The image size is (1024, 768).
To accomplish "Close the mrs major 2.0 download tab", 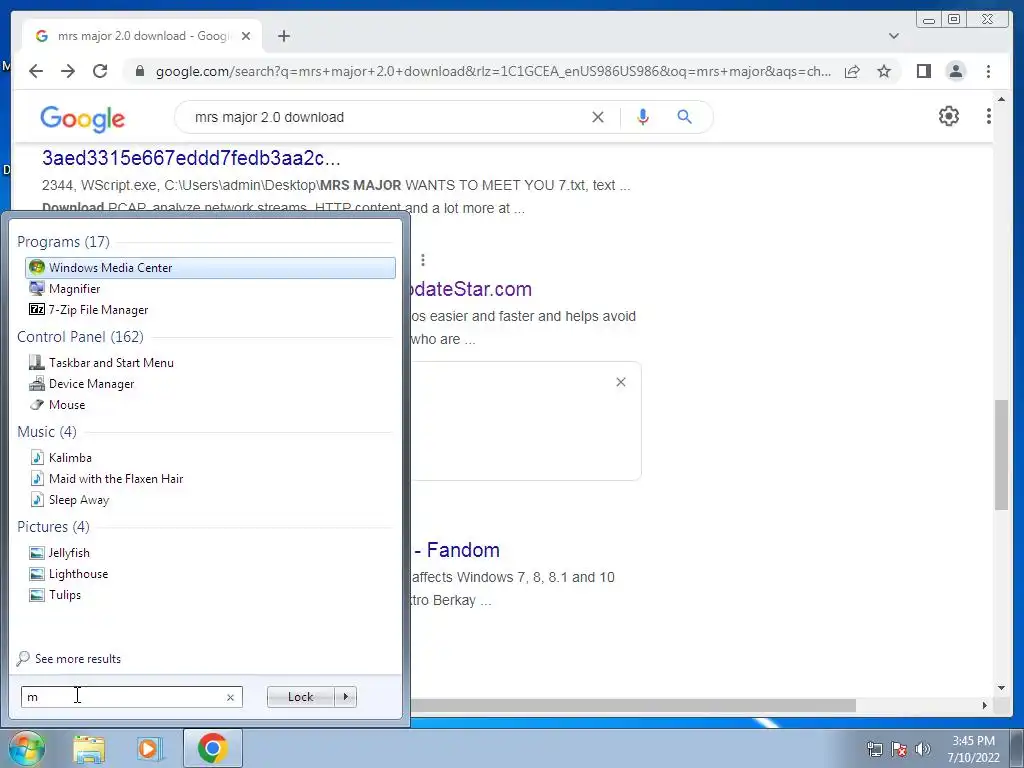I will click(246, 36).
